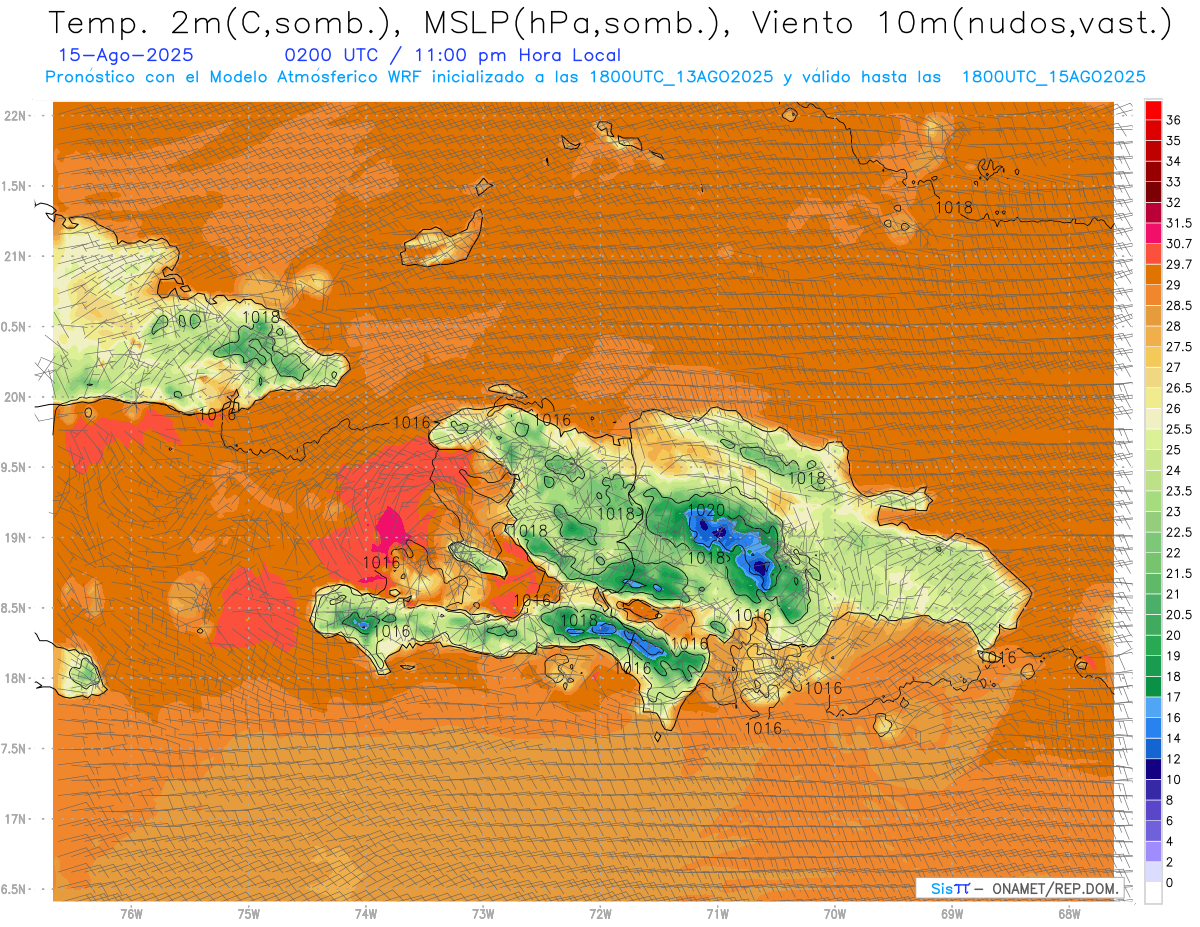Click legend value '25.5' on temperature scale
Screen dimensions: 1200x927
coord(1179,430)
